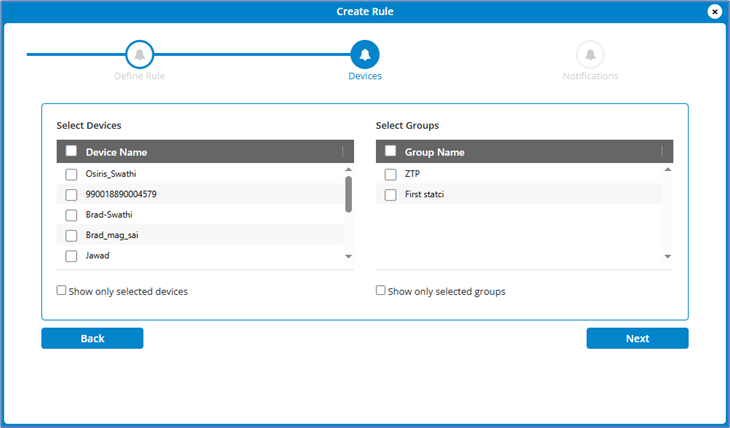Viewport: 730px width, 428px height.
Task: Close the Create Rule dialog
Action: coord(715,11)
